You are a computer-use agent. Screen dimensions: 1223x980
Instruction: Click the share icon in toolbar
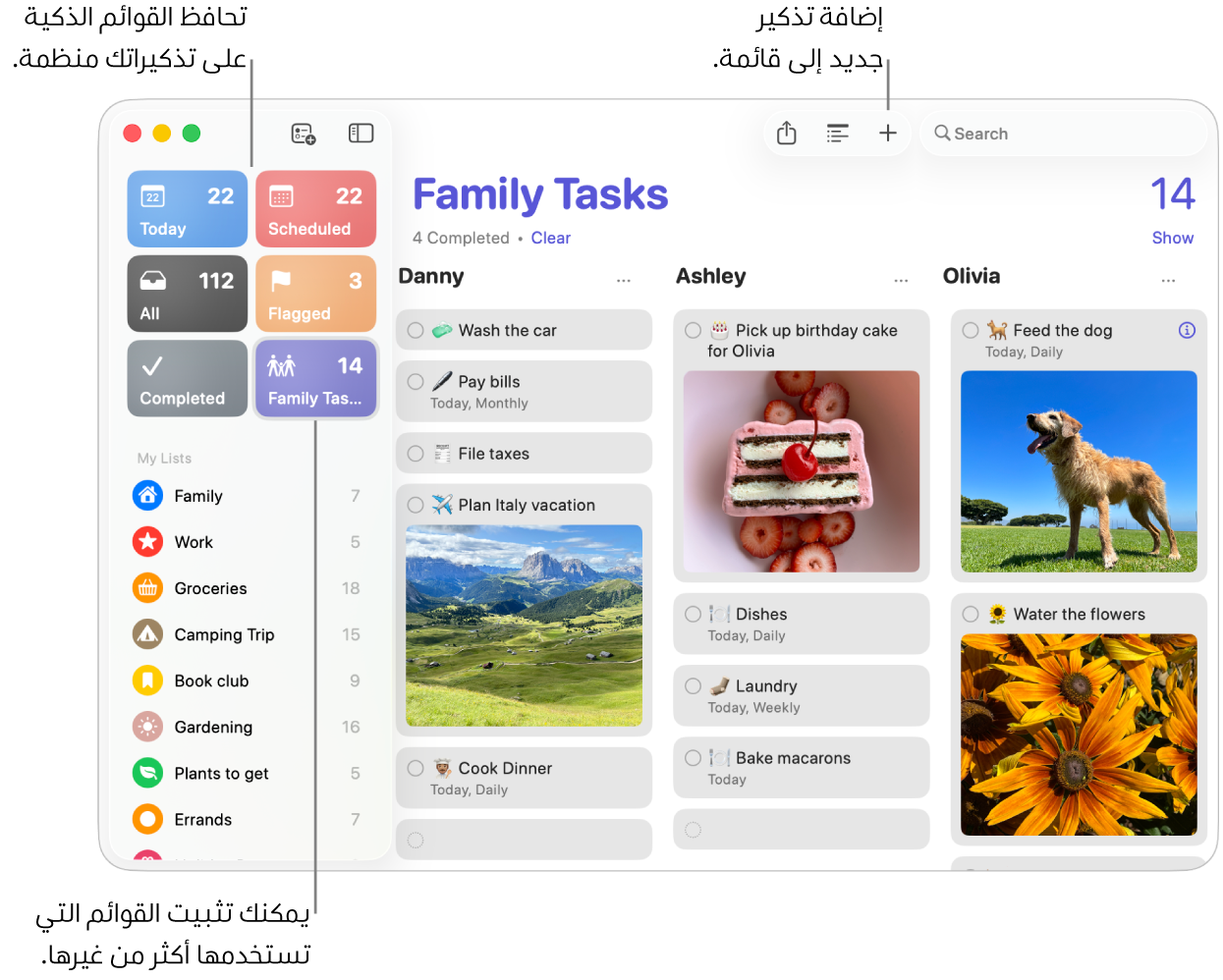pyautogui.click(x=786, y=134)
